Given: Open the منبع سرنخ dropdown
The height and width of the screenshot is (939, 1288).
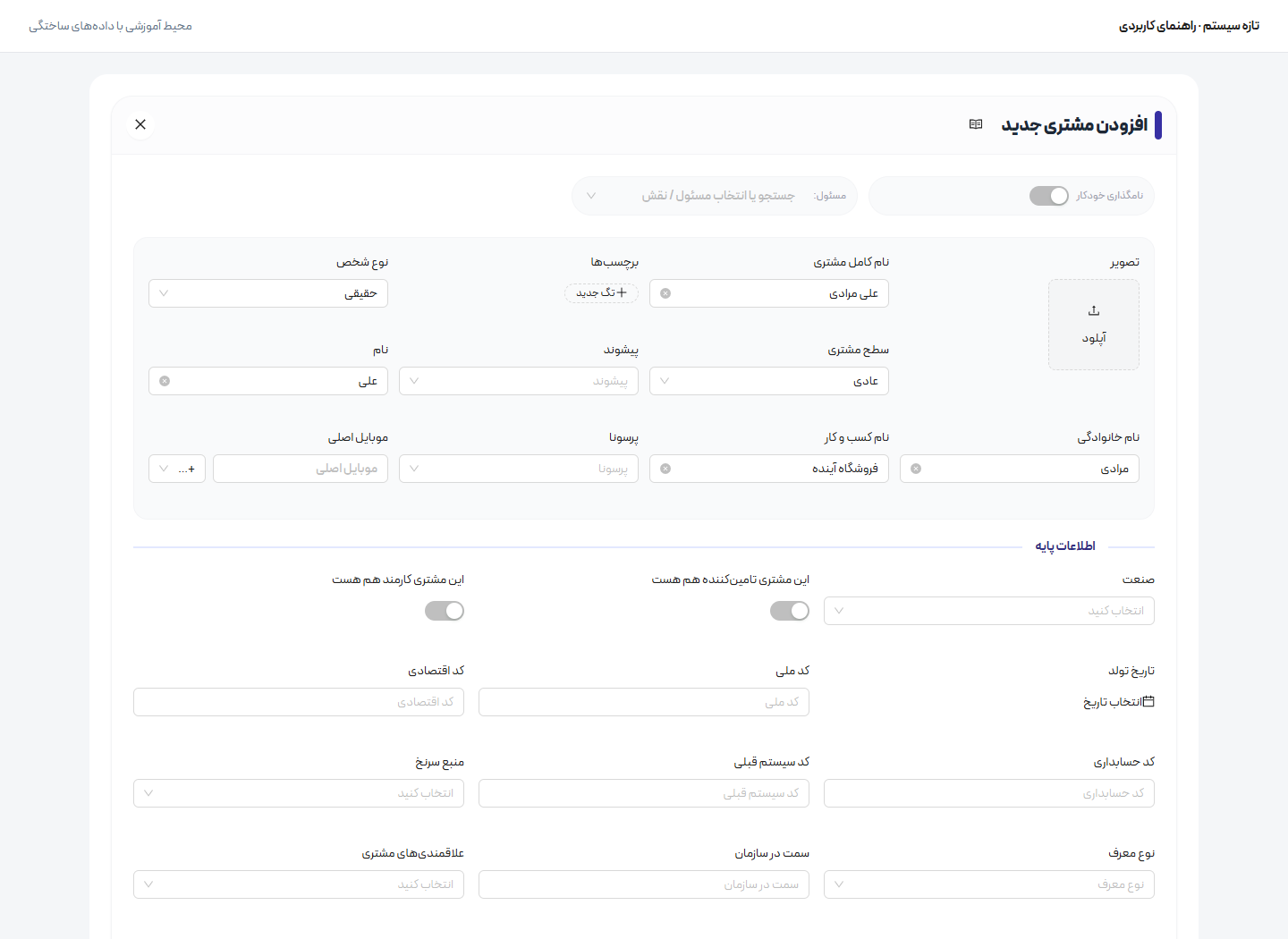Looking at the screenshot, I should (299, 793).
